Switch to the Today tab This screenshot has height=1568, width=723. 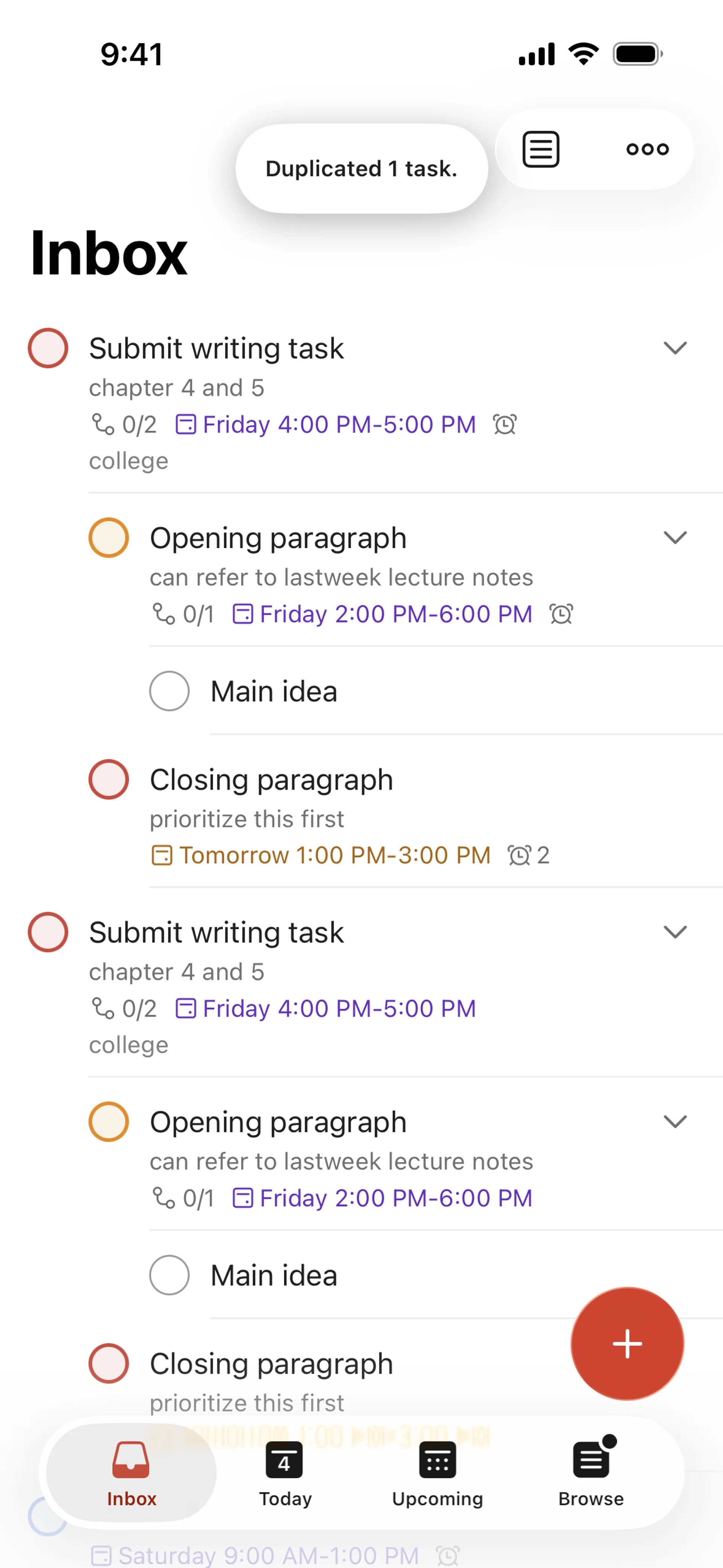[285, 1472]
